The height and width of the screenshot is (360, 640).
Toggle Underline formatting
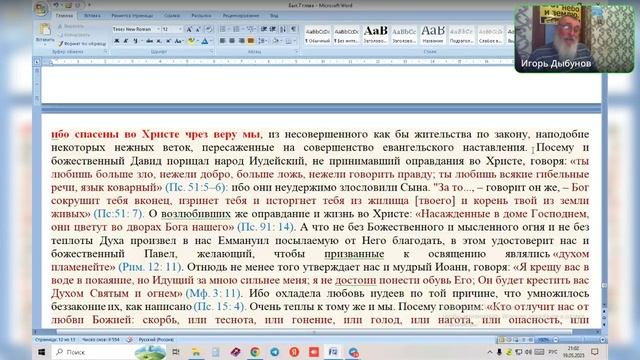coord(136,41)
